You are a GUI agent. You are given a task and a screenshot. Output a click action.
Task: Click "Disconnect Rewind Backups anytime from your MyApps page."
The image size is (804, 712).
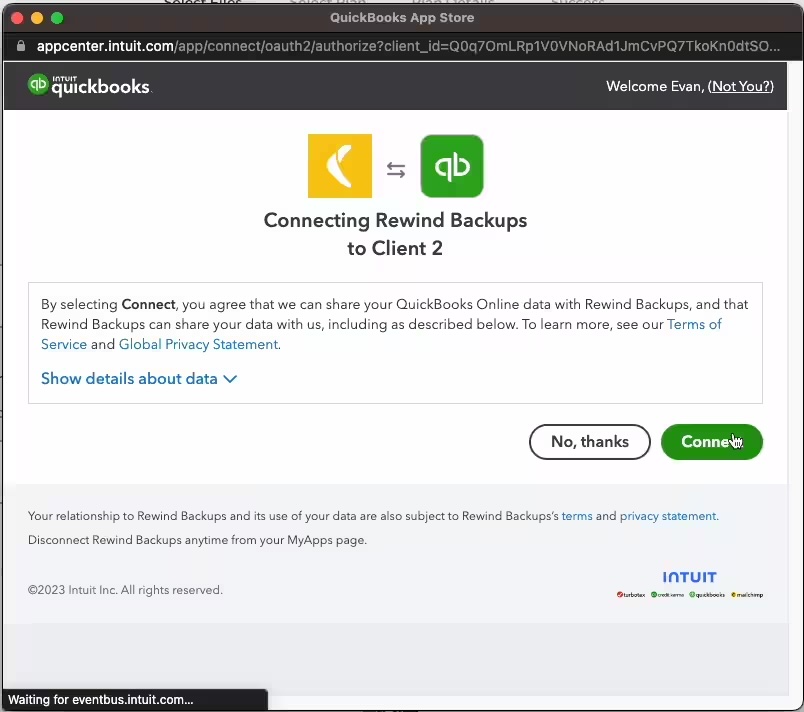(197, 540)
